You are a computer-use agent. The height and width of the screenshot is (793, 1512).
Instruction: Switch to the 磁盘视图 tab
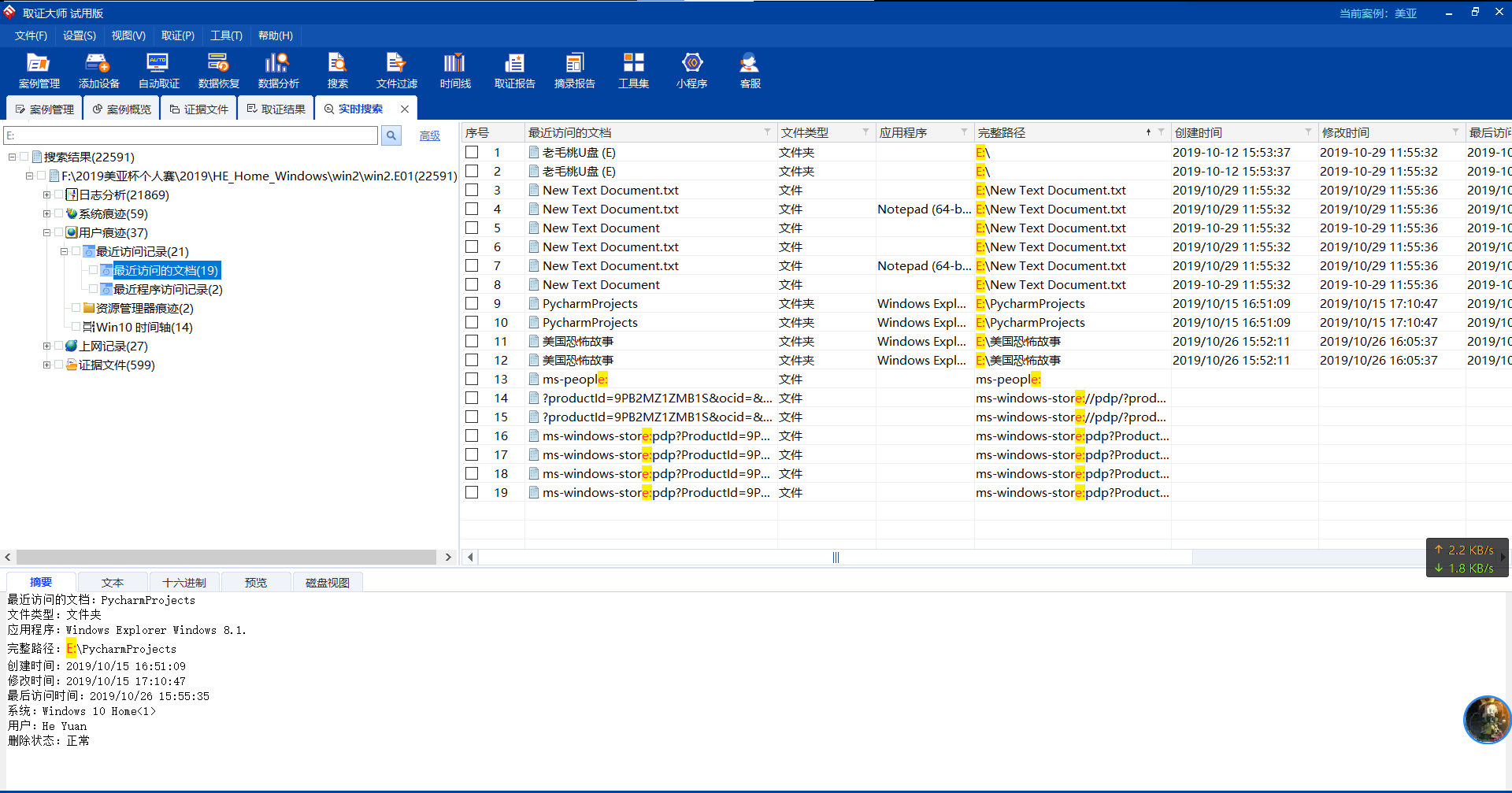pyautogui.click(x=327, y=583)
